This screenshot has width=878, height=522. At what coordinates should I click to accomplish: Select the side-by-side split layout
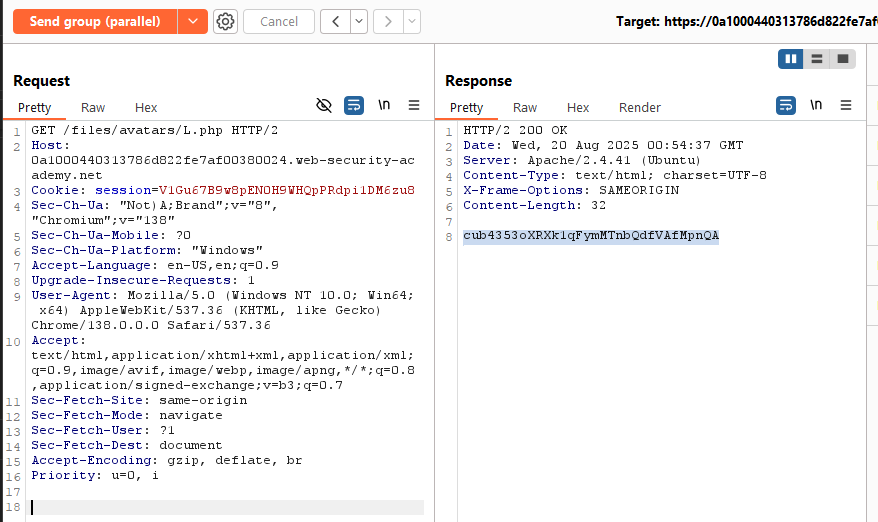pyautogui.click(x=792, y=59)
